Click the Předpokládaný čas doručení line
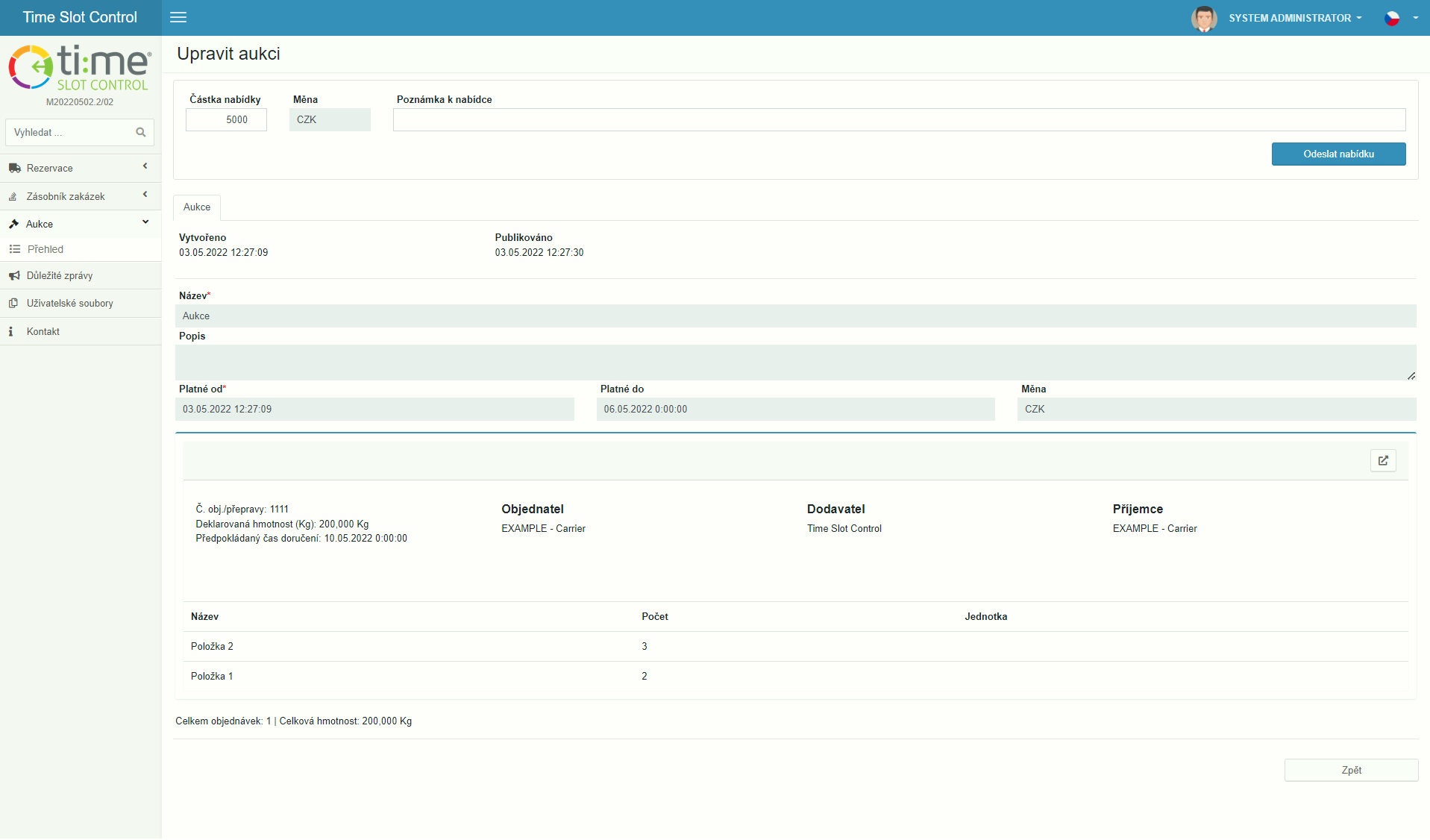 [301, 538]
